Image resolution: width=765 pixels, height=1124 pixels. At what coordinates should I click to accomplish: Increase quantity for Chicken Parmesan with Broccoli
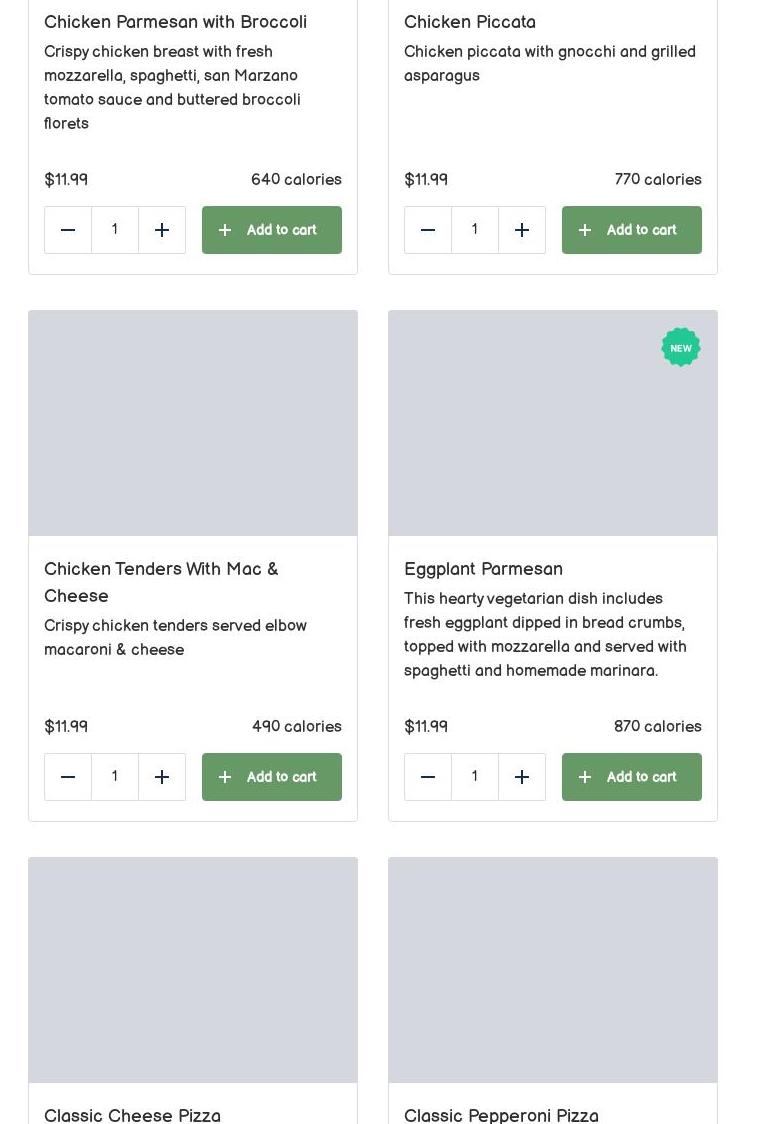pyautogui.click(x=162, y=230)
